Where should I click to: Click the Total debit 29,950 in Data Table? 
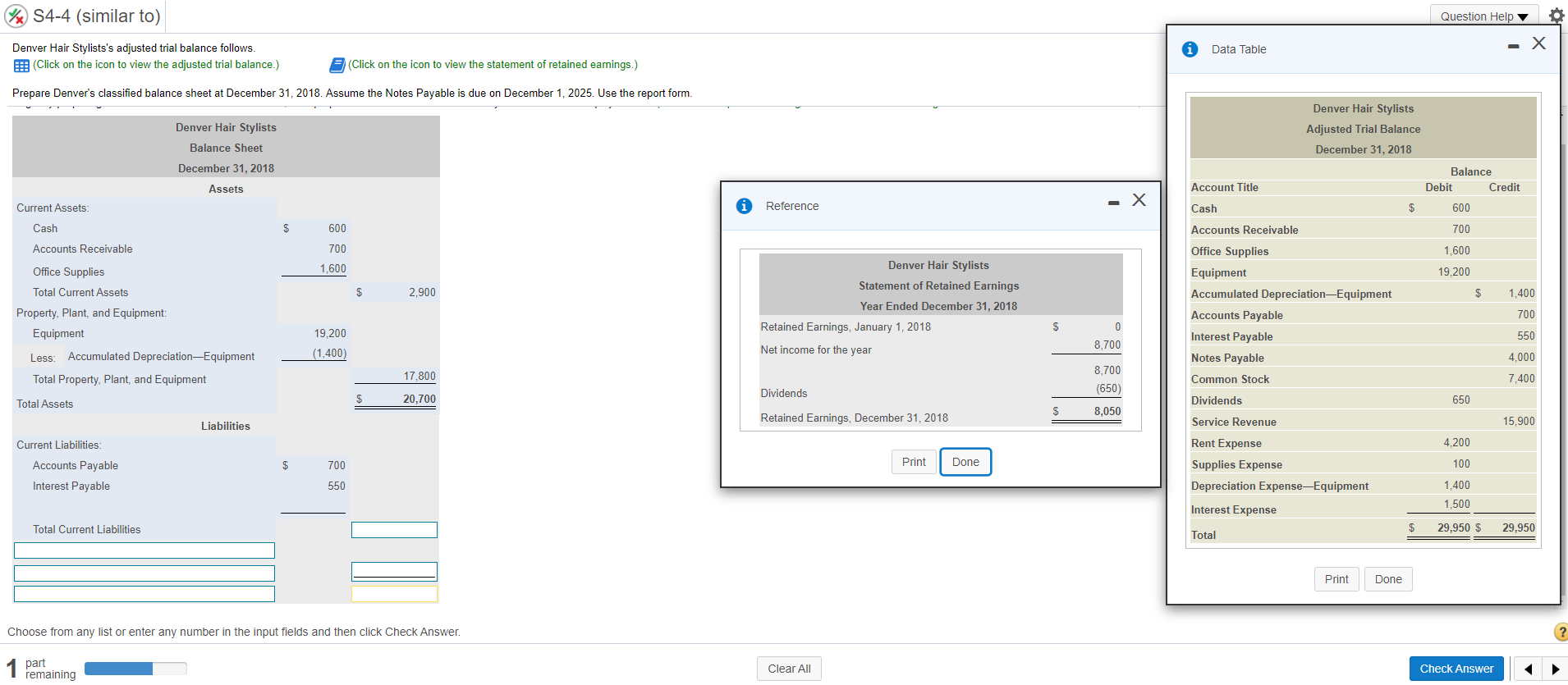pos(1453,527)
